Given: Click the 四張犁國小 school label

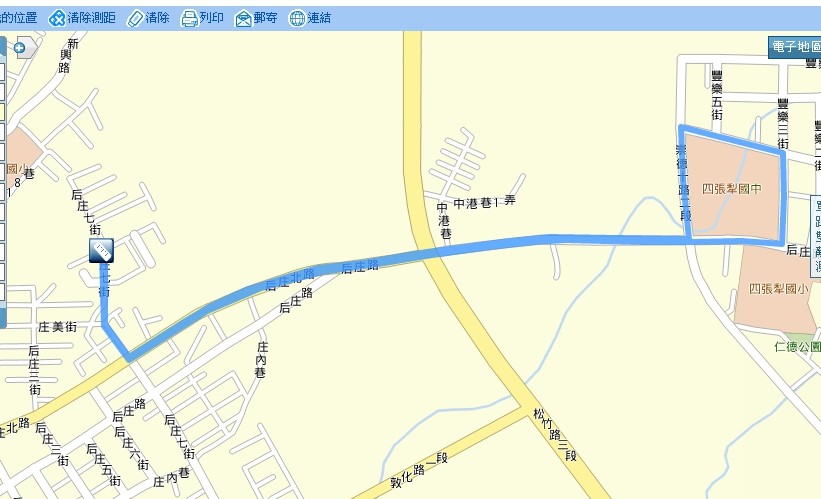Looking at the screenshot, I should (x=779, y=289).
